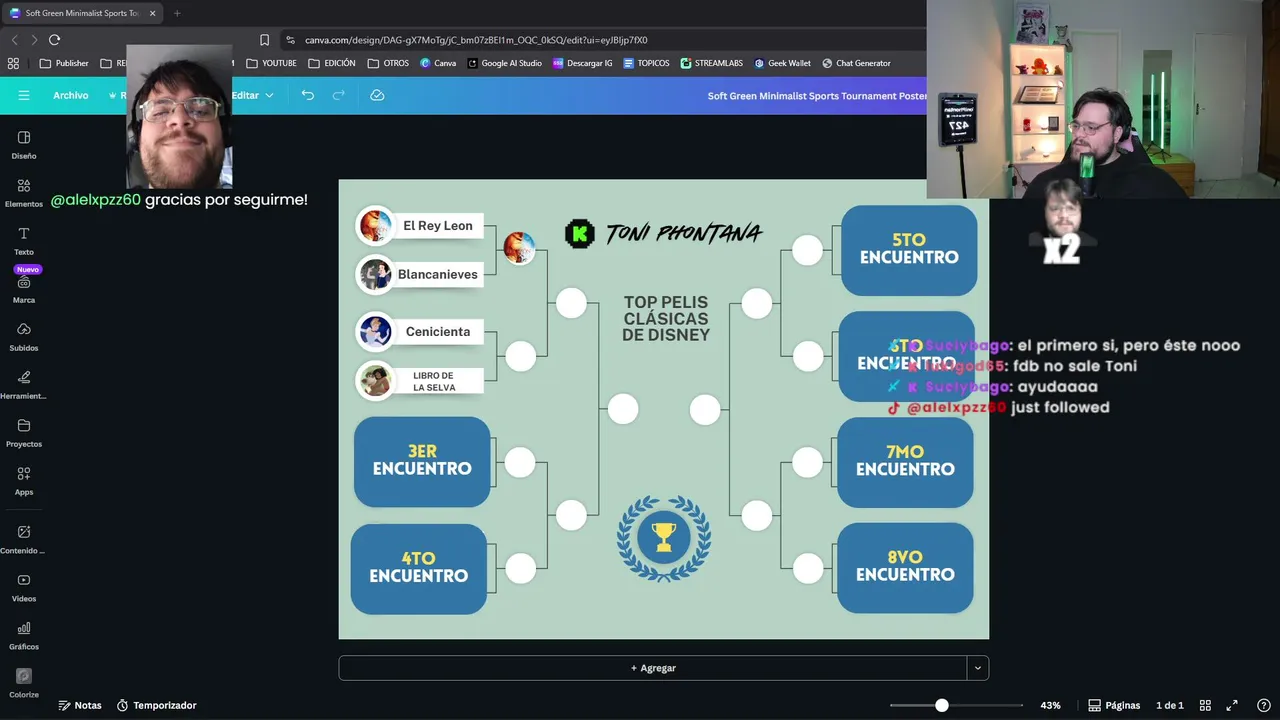This screenshot has width=1280, height=720.
Task: Open the STREAMLABS bookmark
Action: (712, 63)
